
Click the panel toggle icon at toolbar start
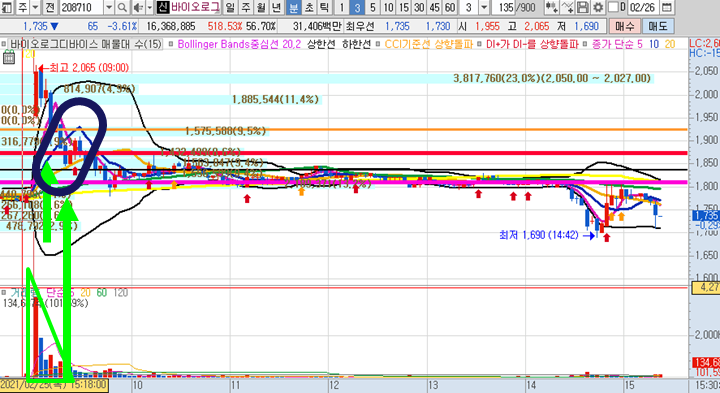click(7, 7)
